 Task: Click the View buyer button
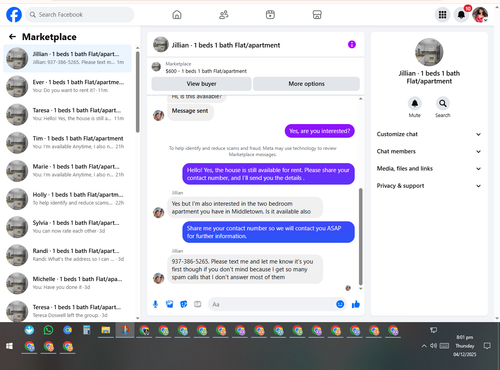(x=201, y=84)
